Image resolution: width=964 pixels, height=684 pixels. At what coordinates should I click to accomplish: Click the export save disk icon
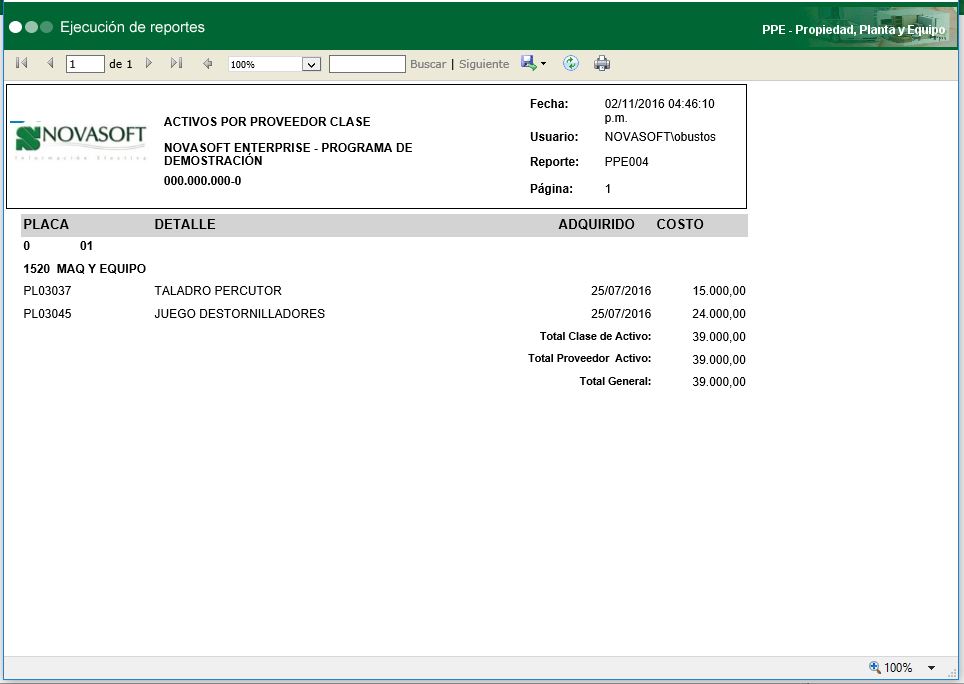[x=528, y=64]
